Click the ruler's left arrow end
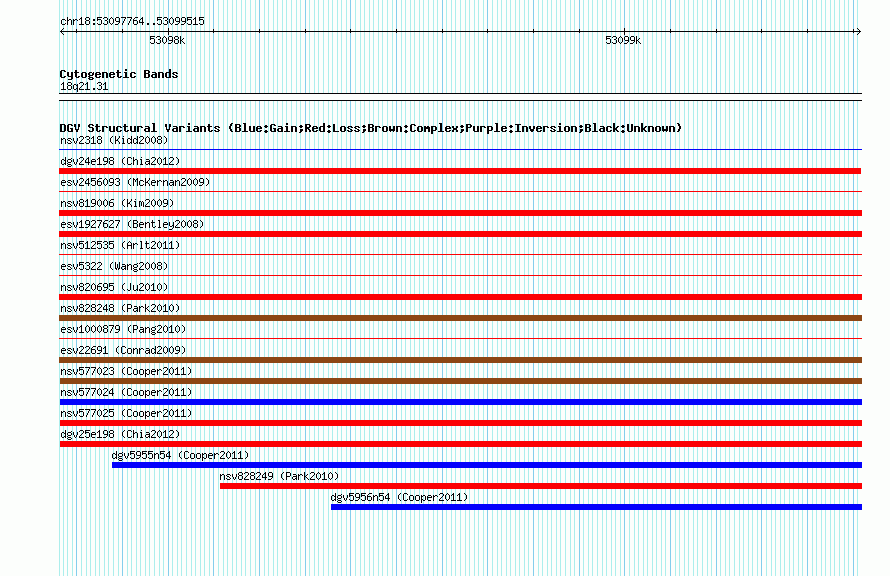This screenshot has width=890, height=576. click(x=62, y=31)
